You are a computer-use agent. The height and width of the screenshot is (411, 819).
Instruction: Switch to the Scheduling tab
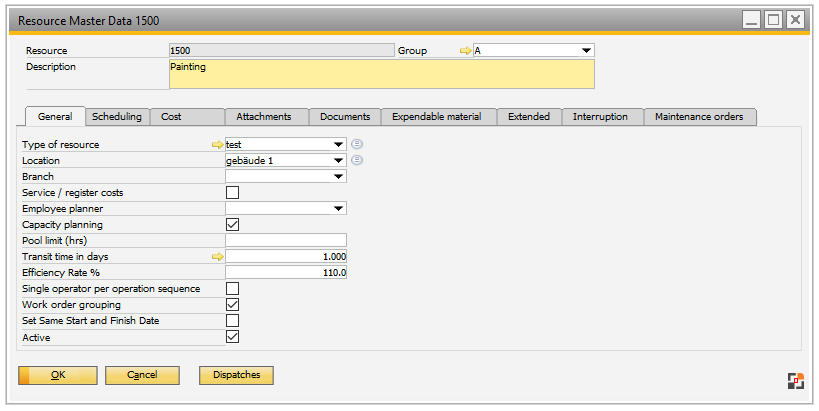pos(117,117)
